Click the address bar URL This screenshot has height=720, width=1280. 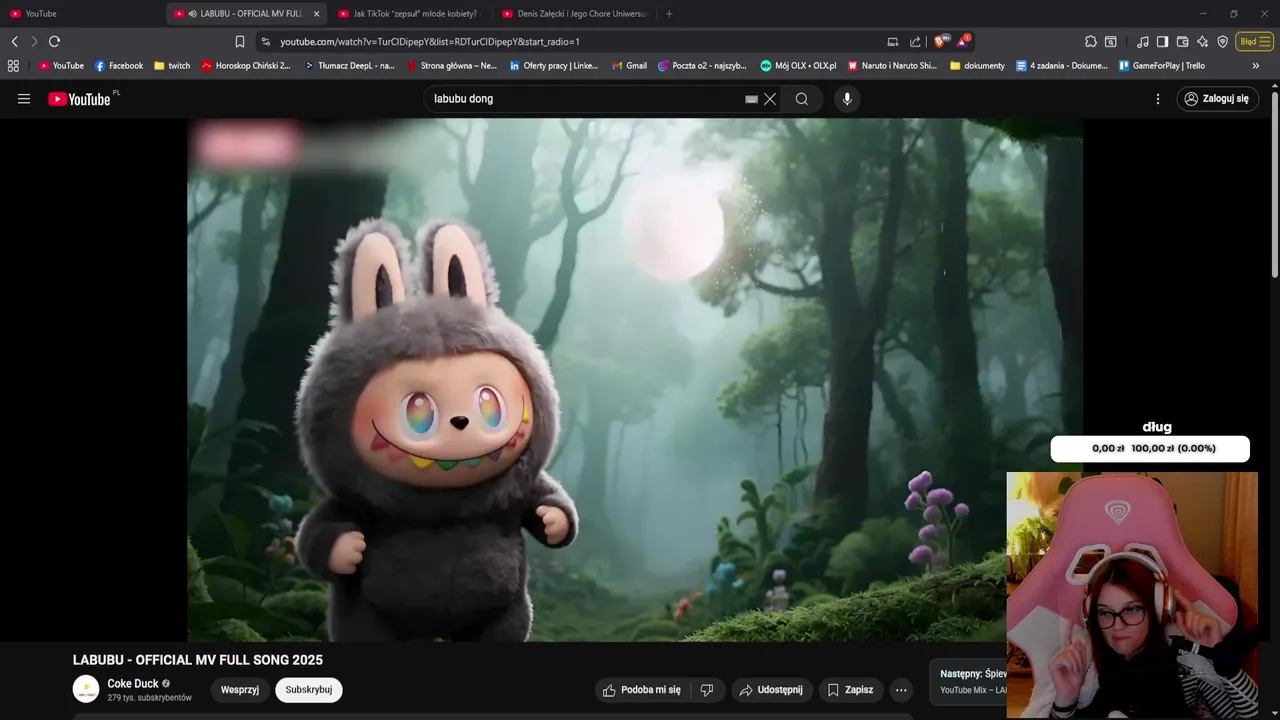(x=430, y=42)
